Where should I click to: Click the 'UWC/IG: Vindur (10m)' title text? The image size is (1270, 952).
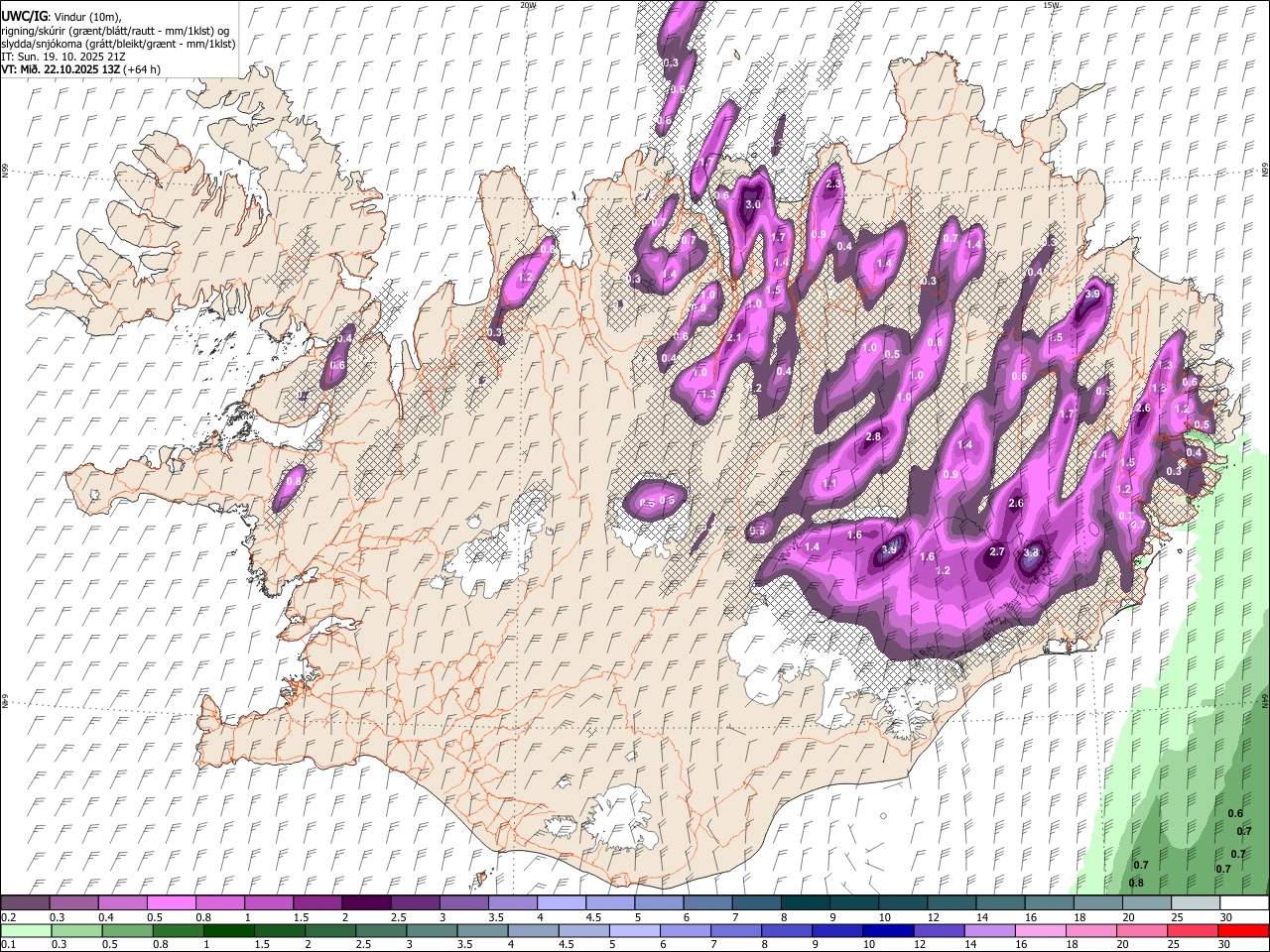[62, 17]
